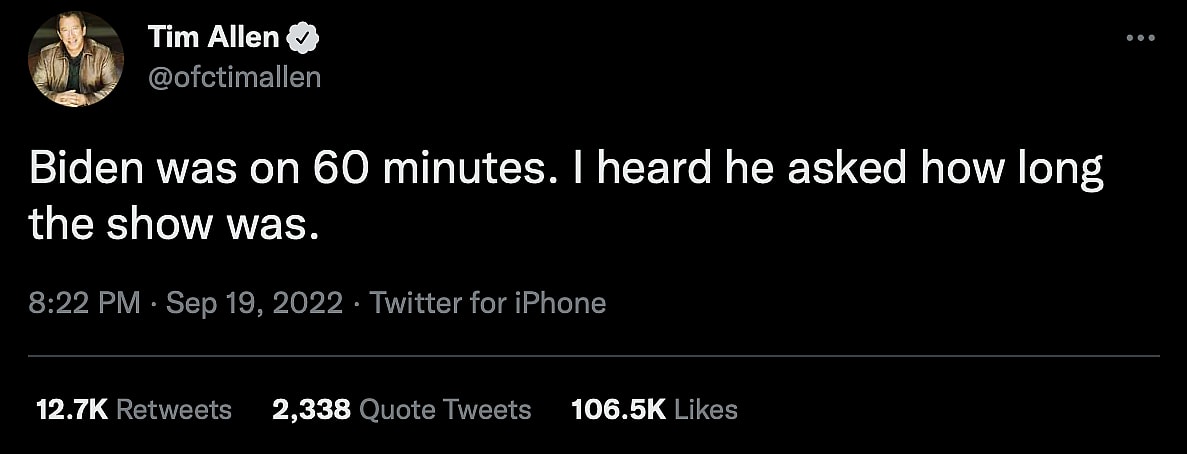The height and width of the screenshot is (454, 1187).
Task: Click the 106.5K likes count
Action: tap(618, 409)
